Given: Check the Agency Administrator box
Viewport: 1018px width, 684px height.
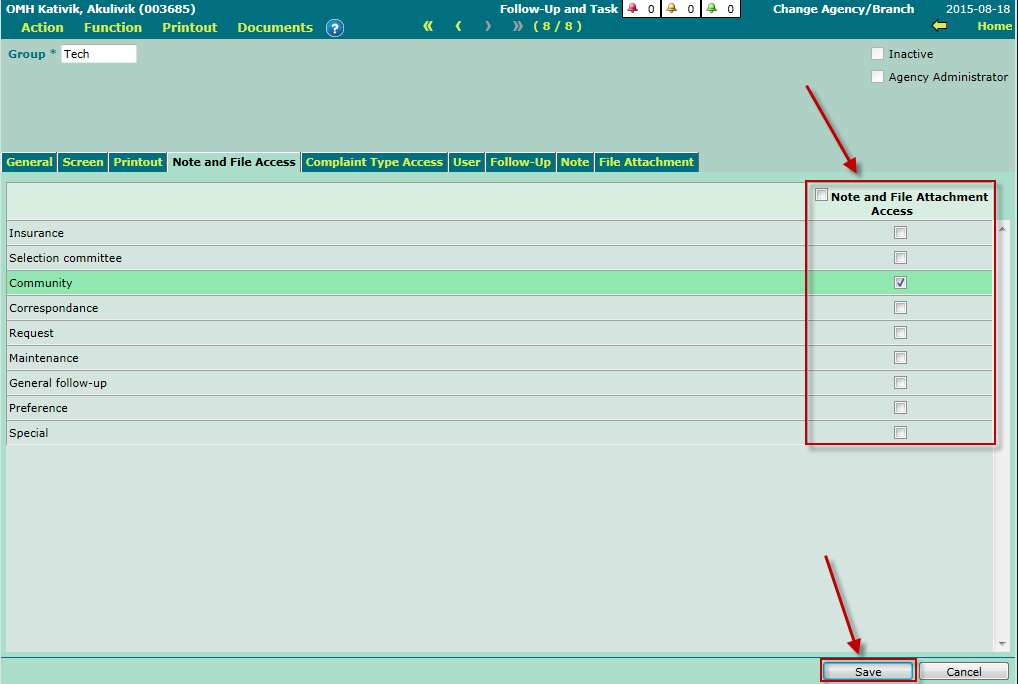Looking at the screenshot, I should (x=877, y=77).
